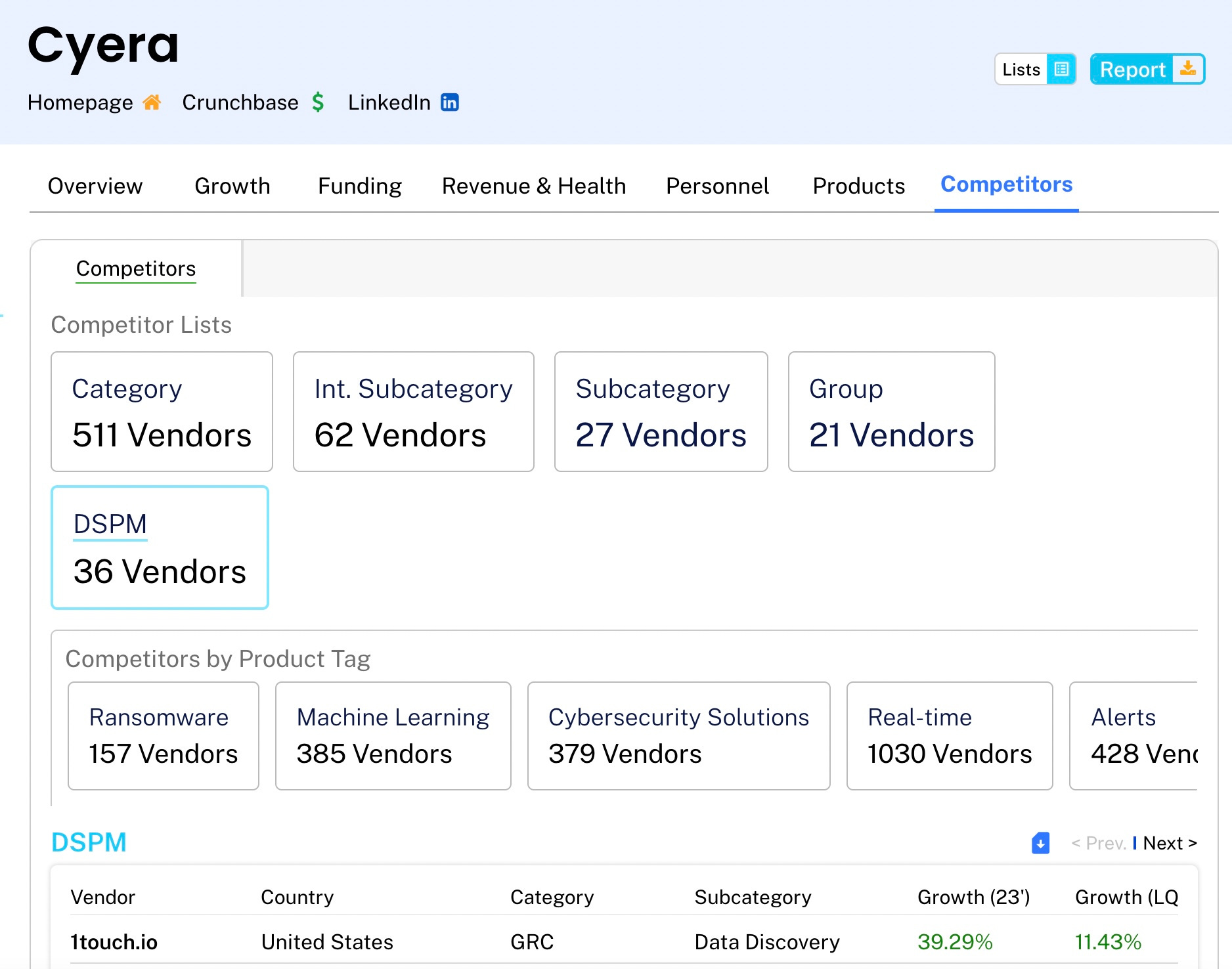Image resolution: width=1232 pixels, height=969 pixels.
Task: Open the Homepage link
Action: coord(80,102)
